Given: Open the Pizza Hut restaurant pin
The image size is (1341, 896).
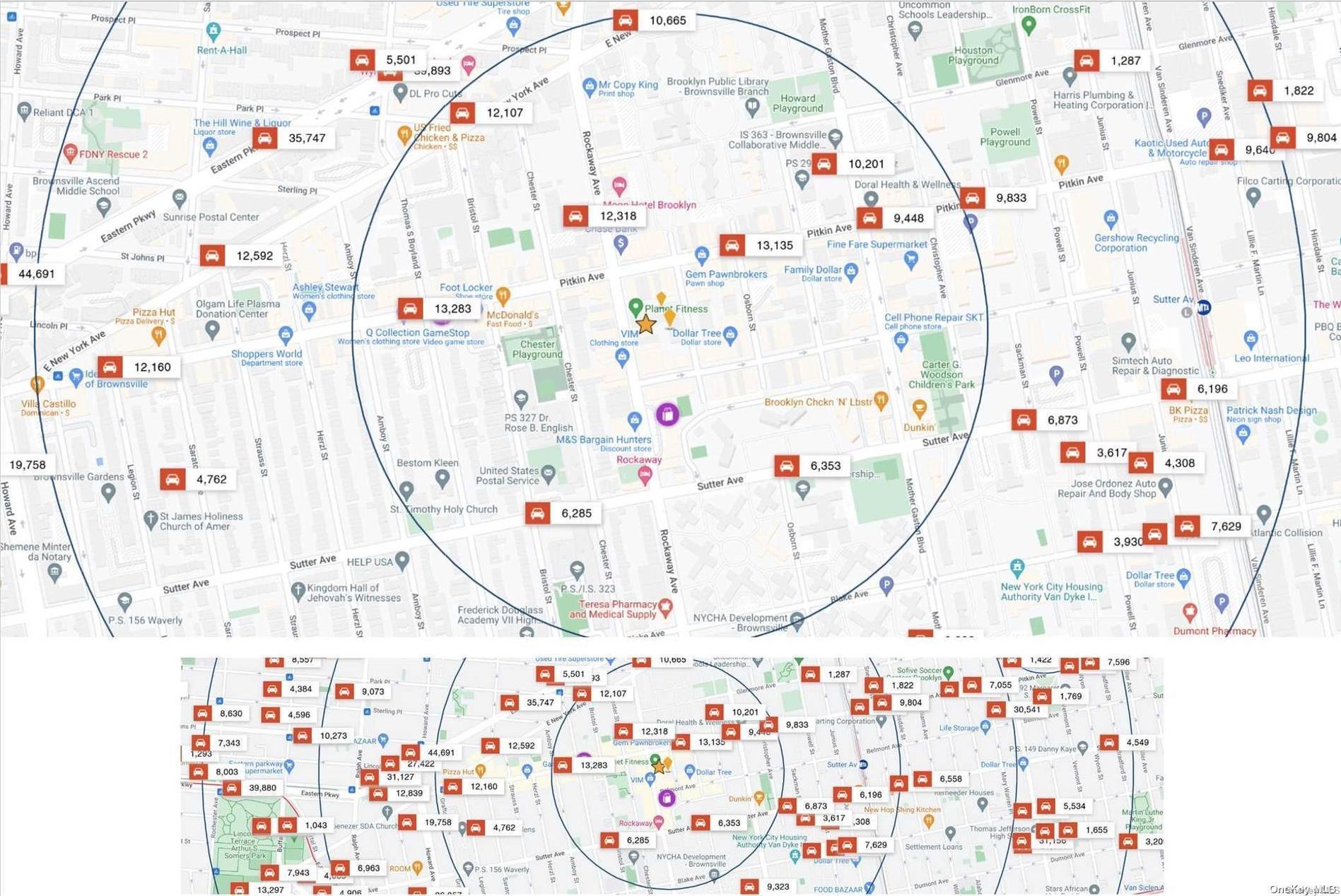Looking at the screenshot, I should (x=158, y=335).
